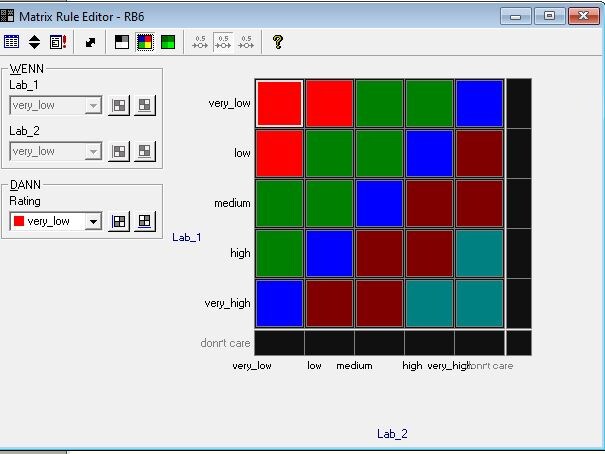
Task: Select green cell at row low, column low
Action: (x=330, y=154)
